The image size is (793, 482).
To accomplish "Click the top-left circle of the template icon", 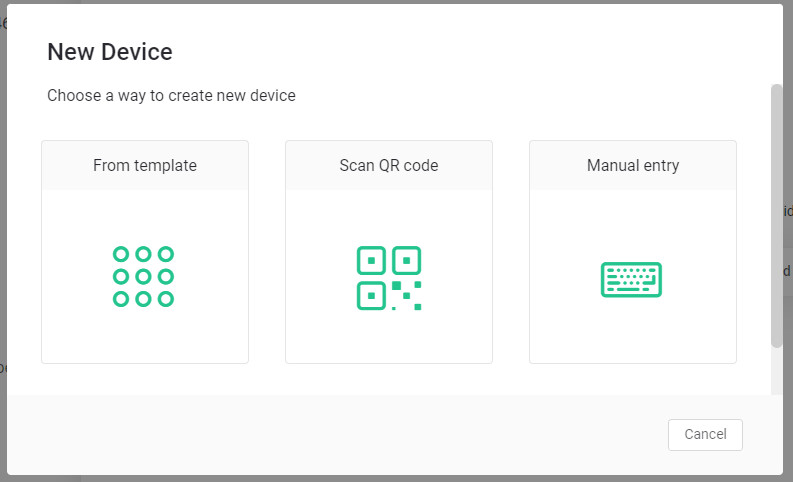I will point(121,254).
